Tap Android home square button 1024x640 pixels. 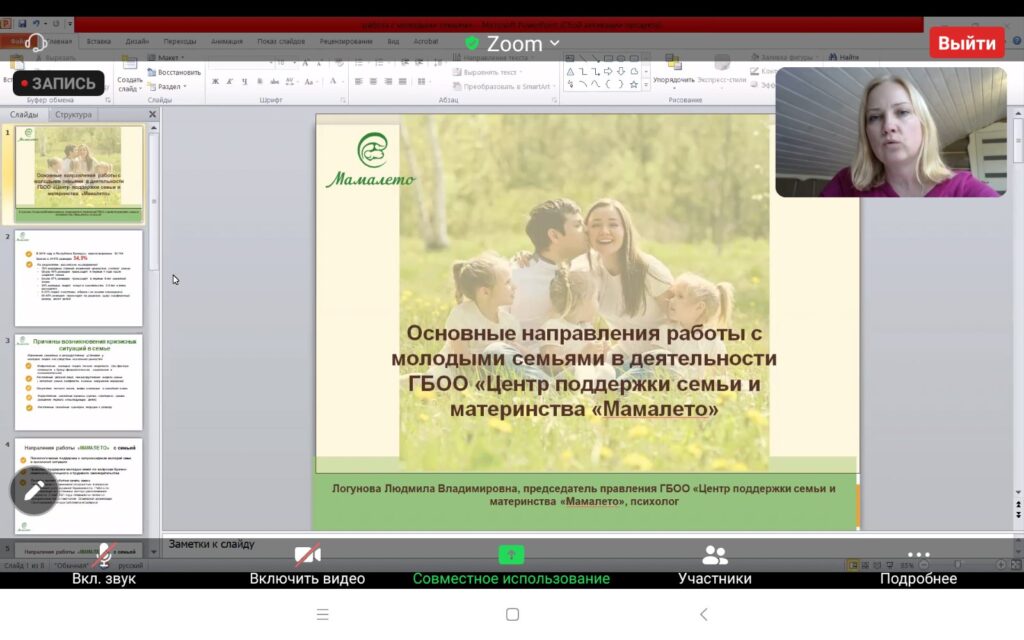point(513,615)
